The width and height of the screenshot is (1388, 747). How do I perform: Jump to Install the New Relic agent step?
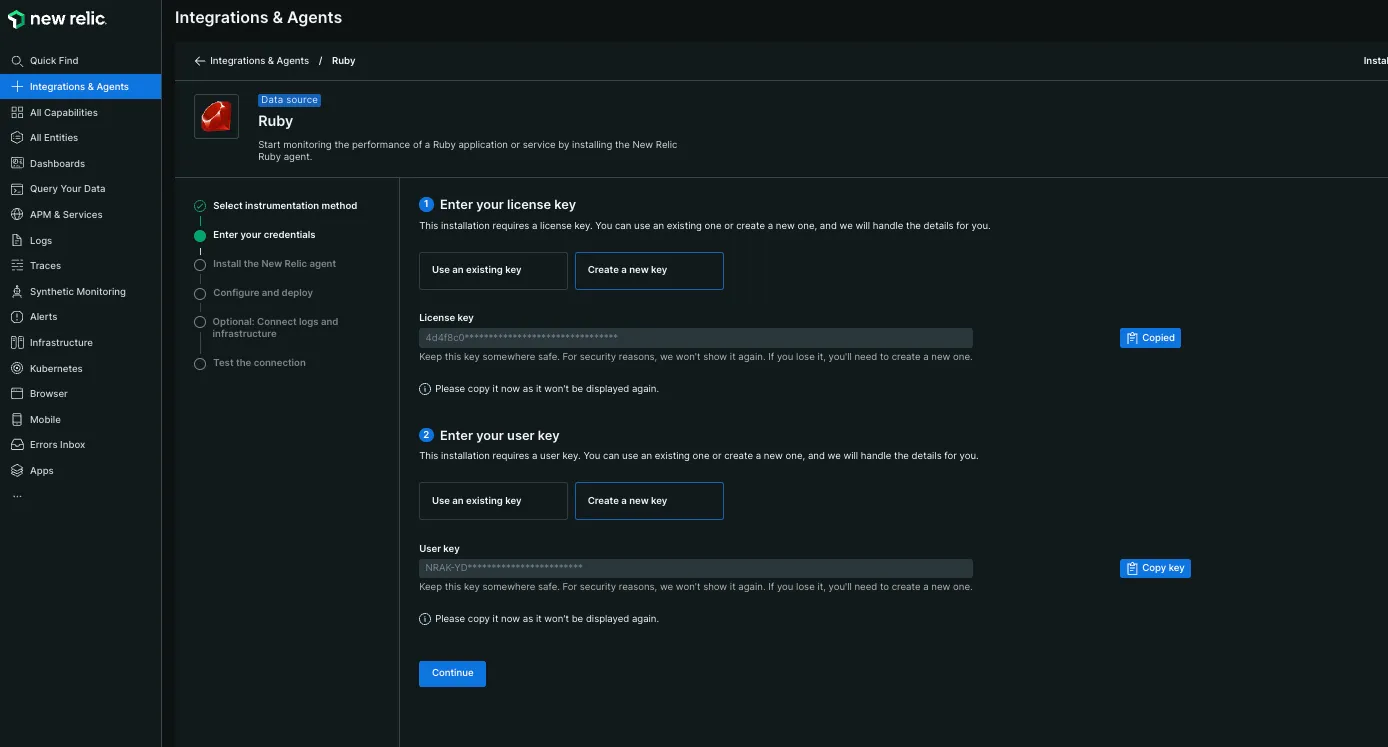click(274, 264)
